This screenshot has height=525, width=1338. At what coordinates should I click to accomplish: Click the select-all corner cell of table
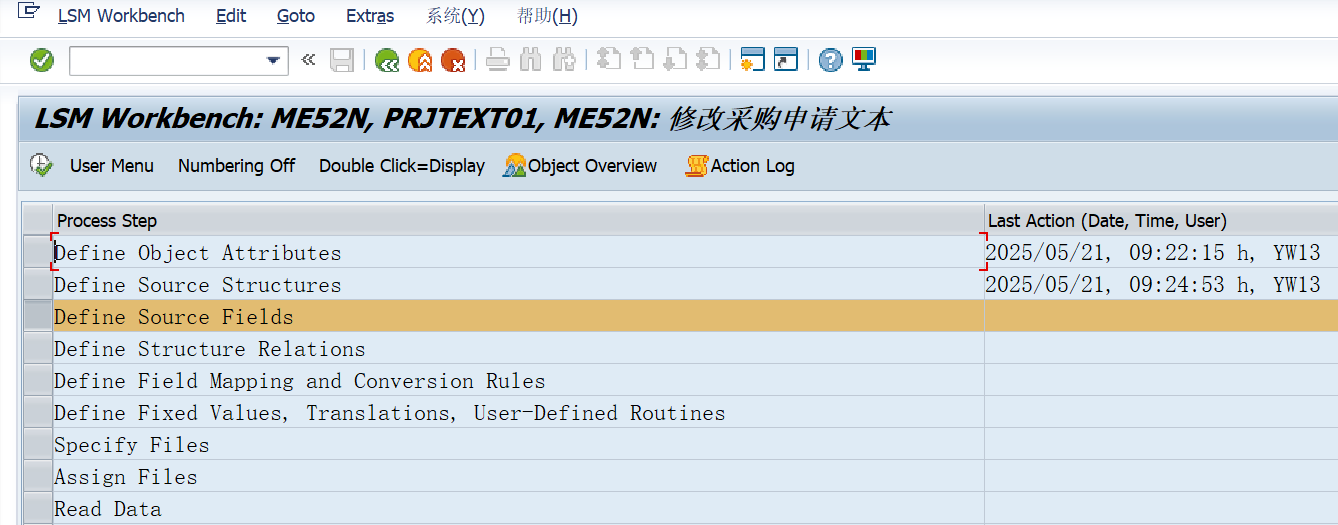(x=37, y=220)
